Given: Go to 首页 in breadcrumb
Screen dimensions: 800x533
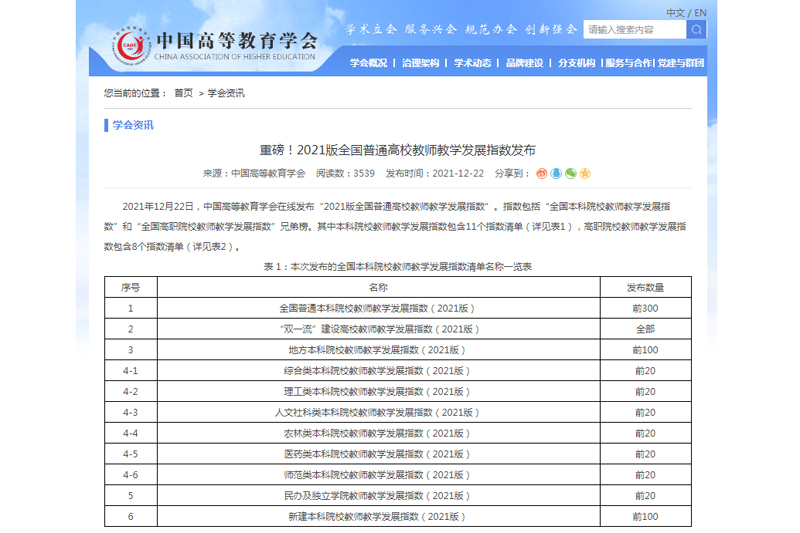Looking at the screenshot, I should pyautogui.click(x=183, y=93).
